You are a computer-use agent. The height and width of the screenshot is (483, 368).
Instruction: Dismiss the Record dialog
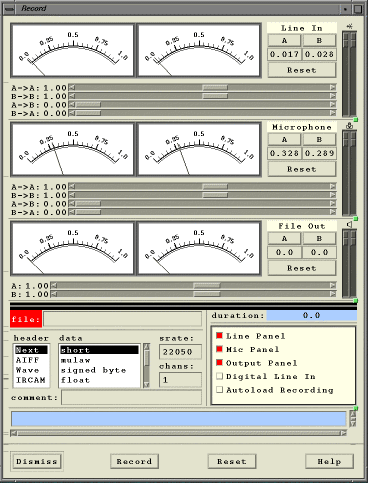coord(37,461)
